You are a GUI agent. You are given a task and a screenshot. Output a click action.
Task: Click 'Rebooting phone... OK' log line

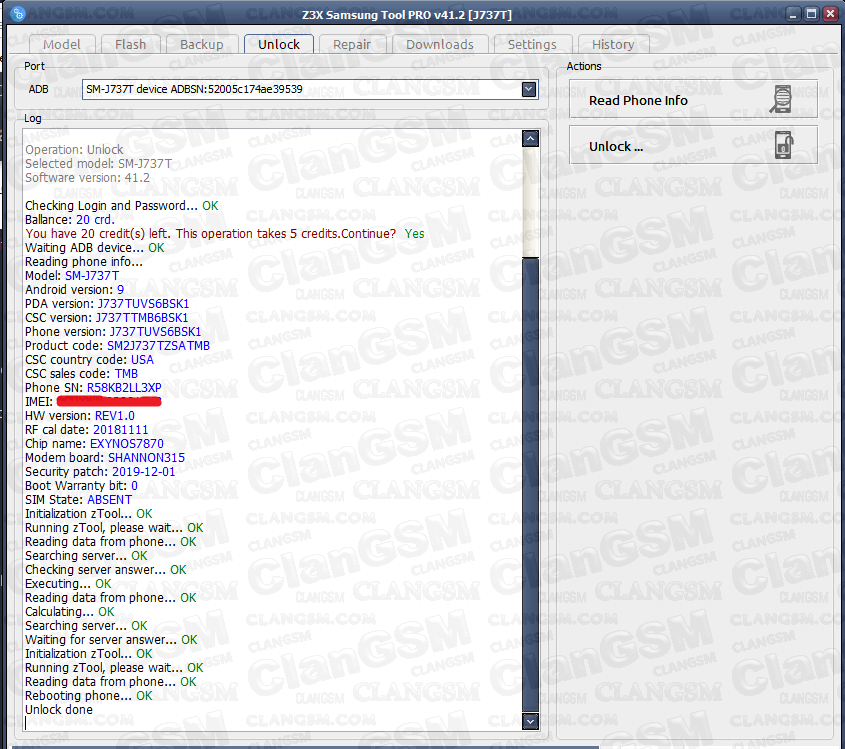[88, 696]
